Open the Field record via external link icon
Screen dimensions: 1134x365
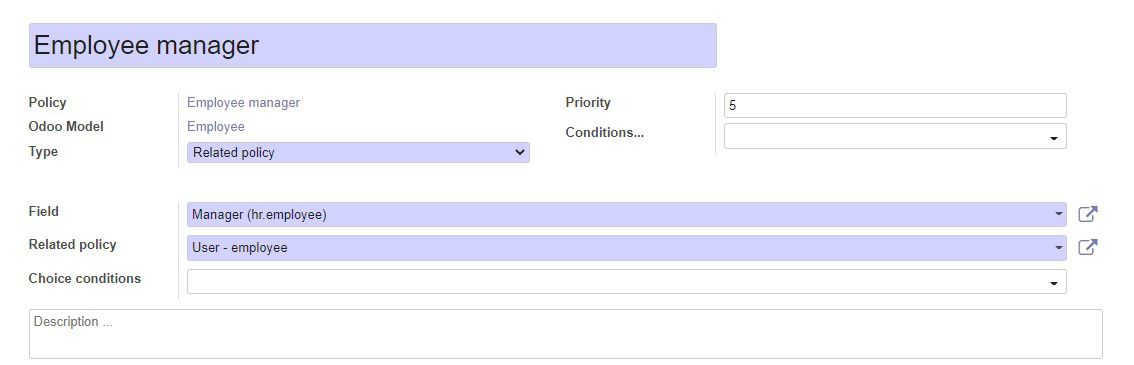[1088, 214]
